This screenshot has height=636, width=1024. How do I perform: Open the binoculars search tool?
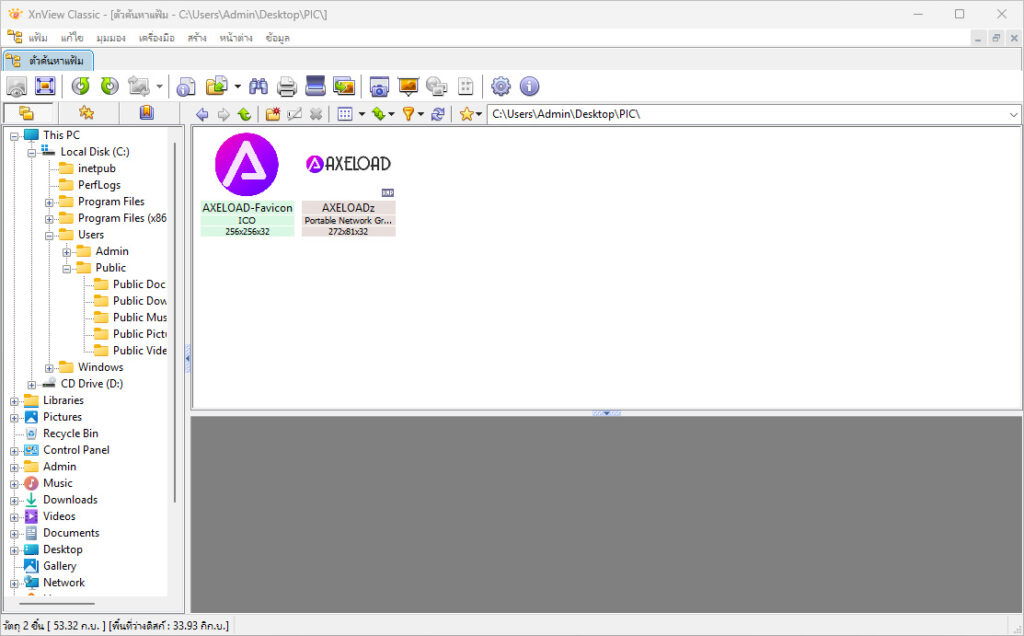[258, 86]
